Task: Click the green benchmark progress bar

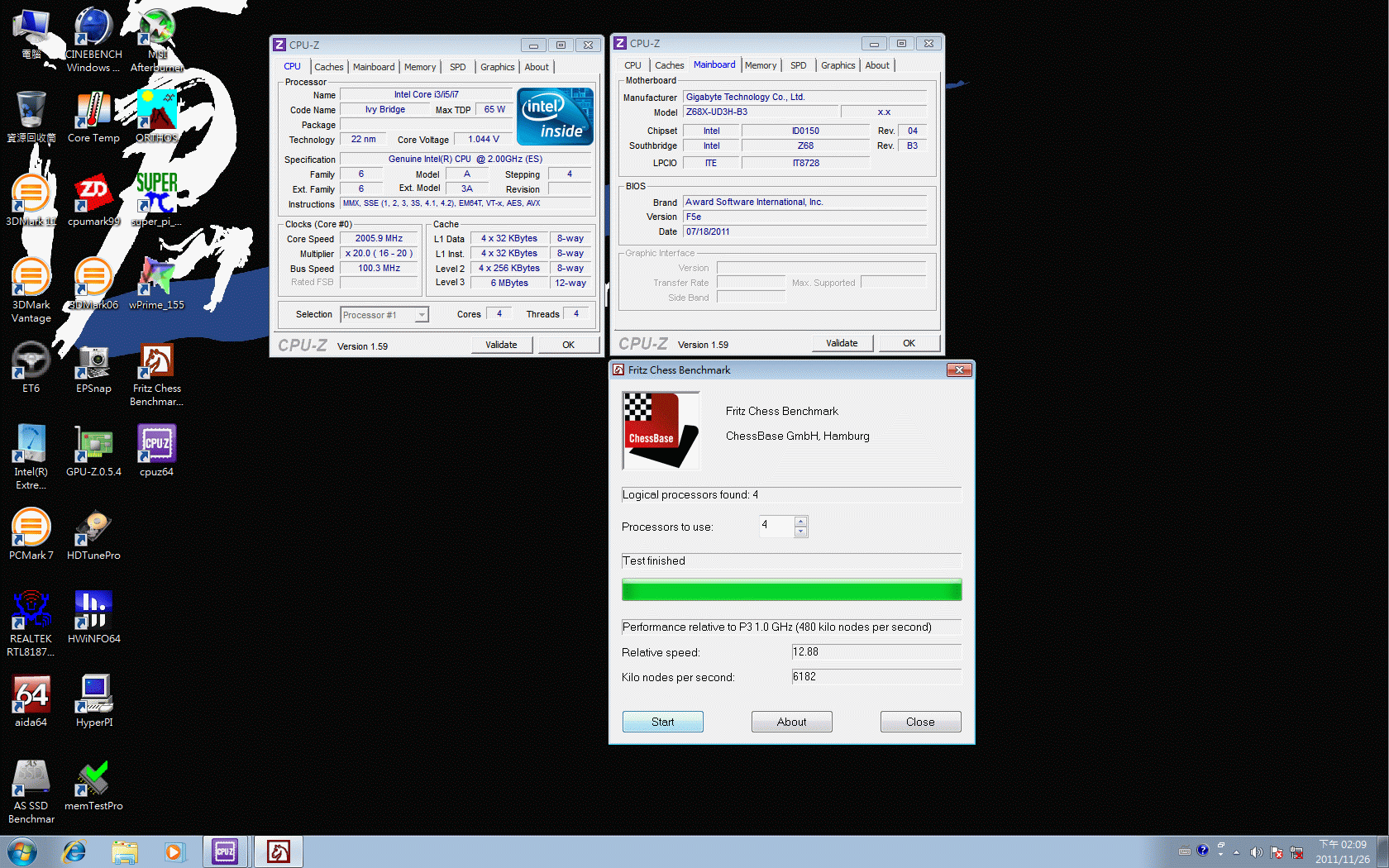Action: point(792,589)
